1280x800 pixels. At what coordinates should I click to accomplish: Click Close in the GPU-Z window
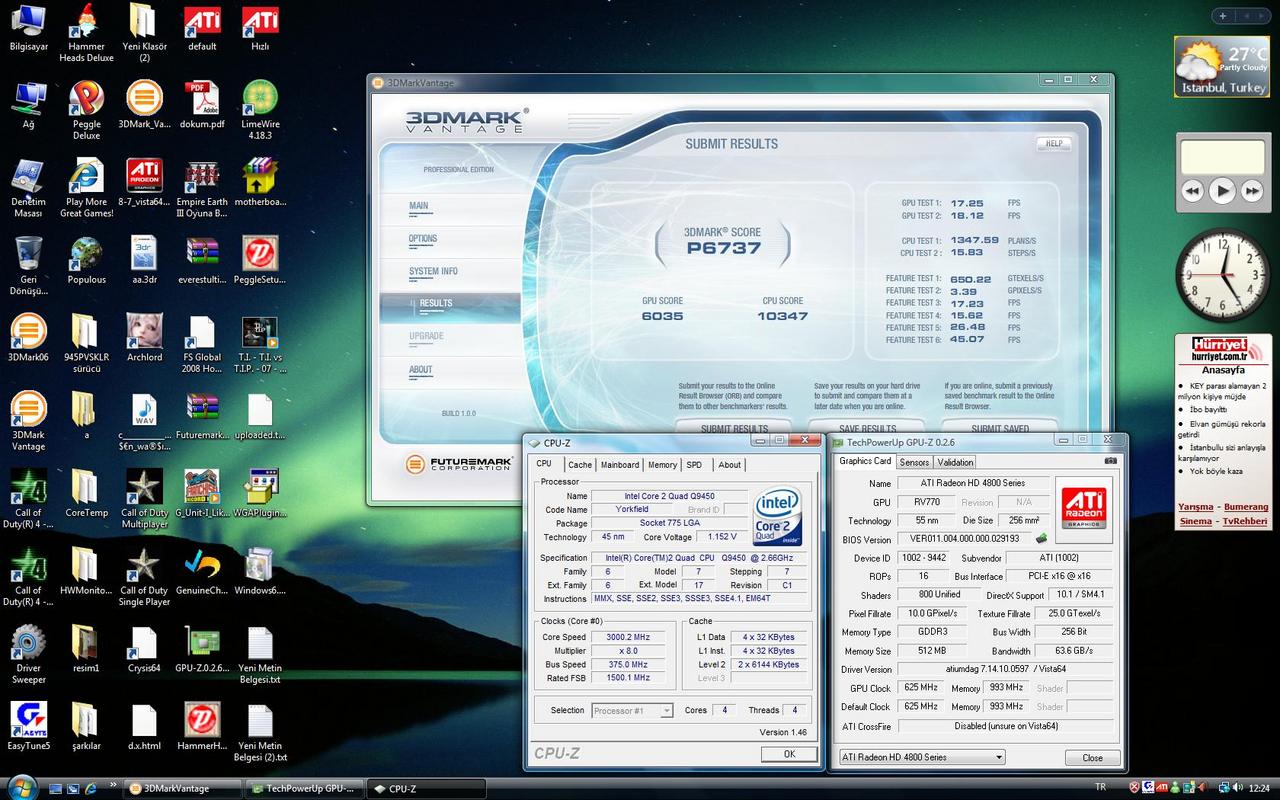coord(1093,758)
